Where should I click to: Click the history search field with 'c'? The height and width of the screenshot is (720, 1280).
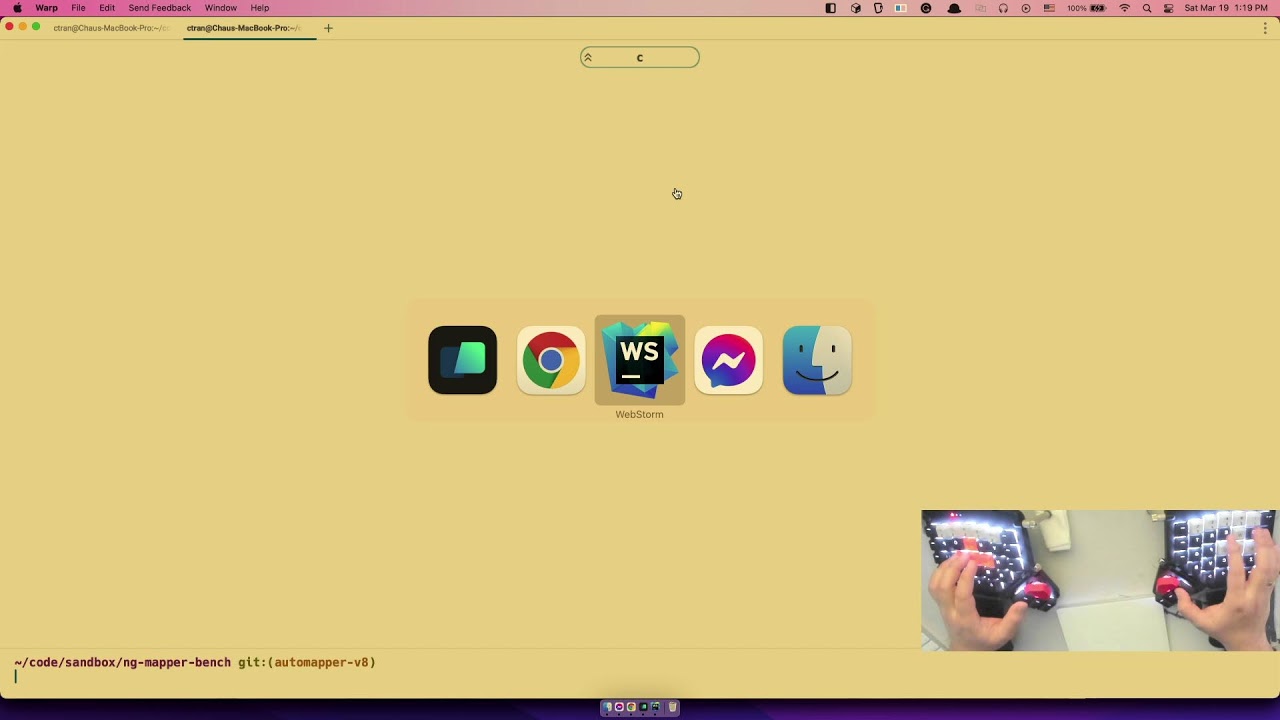tap(640, 58)
